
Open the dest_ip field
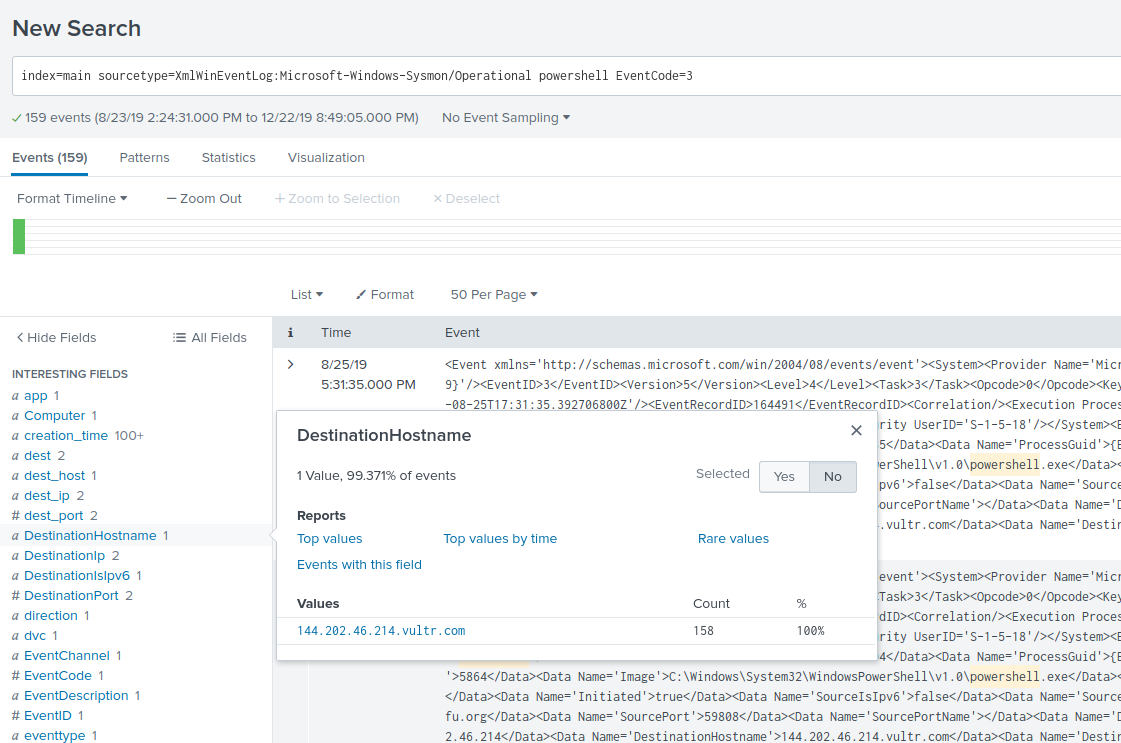[x=46, y=496]
